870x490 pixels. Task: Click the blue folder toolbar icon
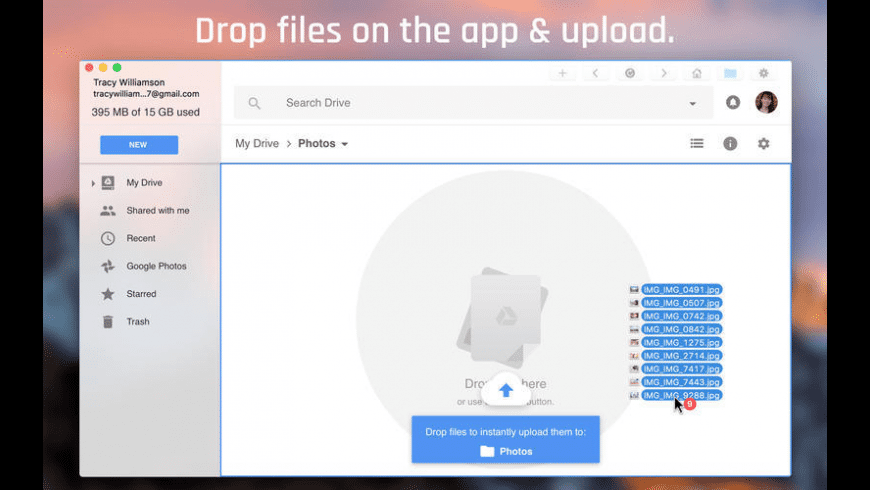pyautogui.click(x=730, y=73)
